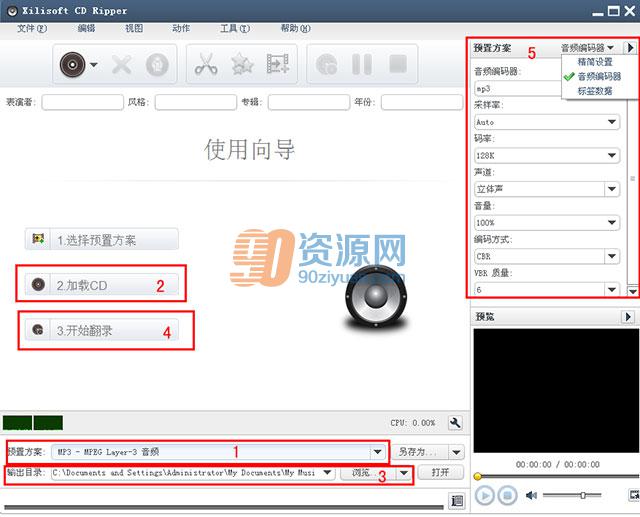
Task: Click wizard step 3.开始翻录
Action: 102,330
